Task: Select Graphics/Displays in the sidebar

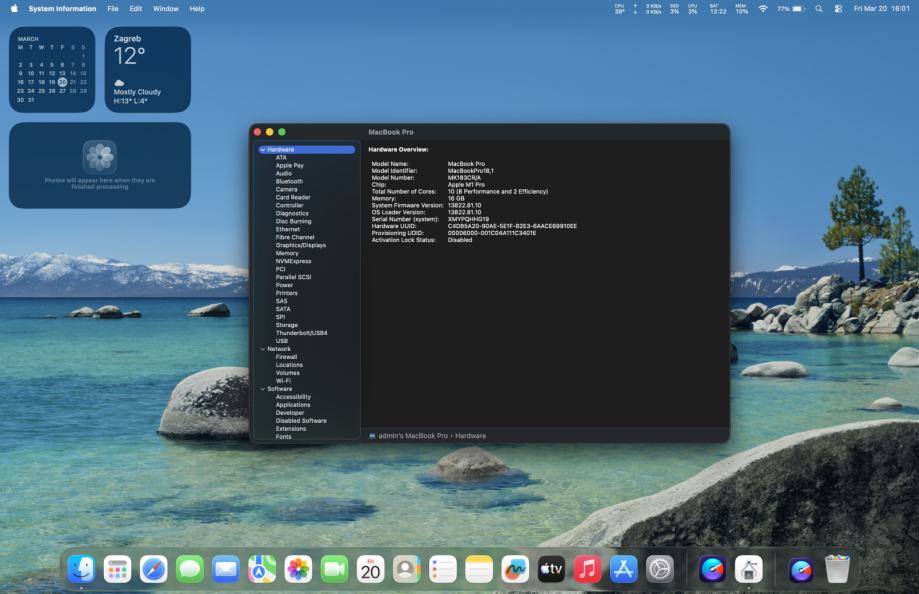Action: [x=300, y=245]
